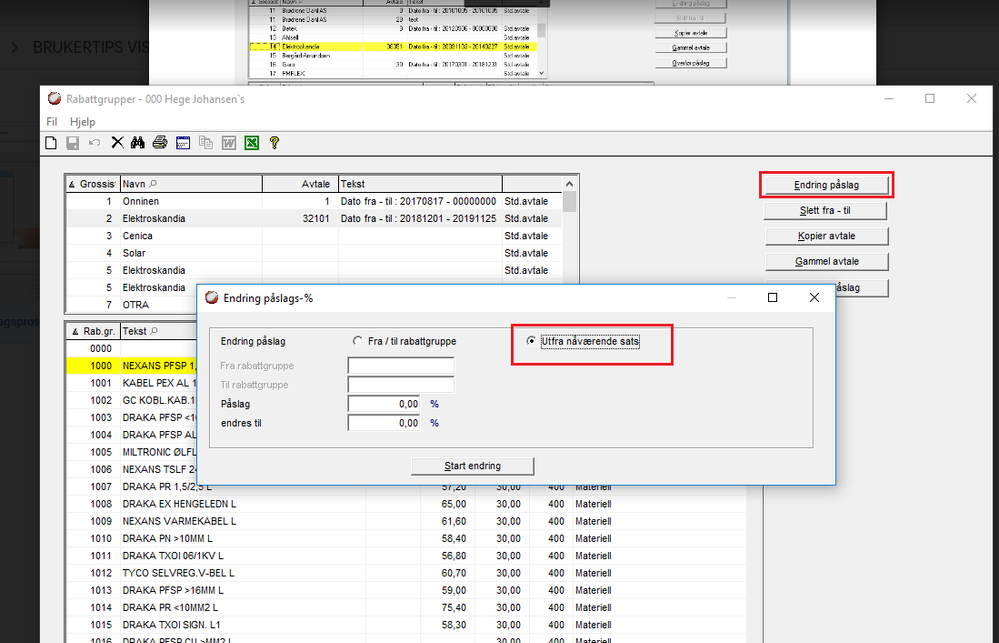Open search with the binoculars icon
Screen dimensions: 999x643
pyautogui.click(x=138, y=143)
